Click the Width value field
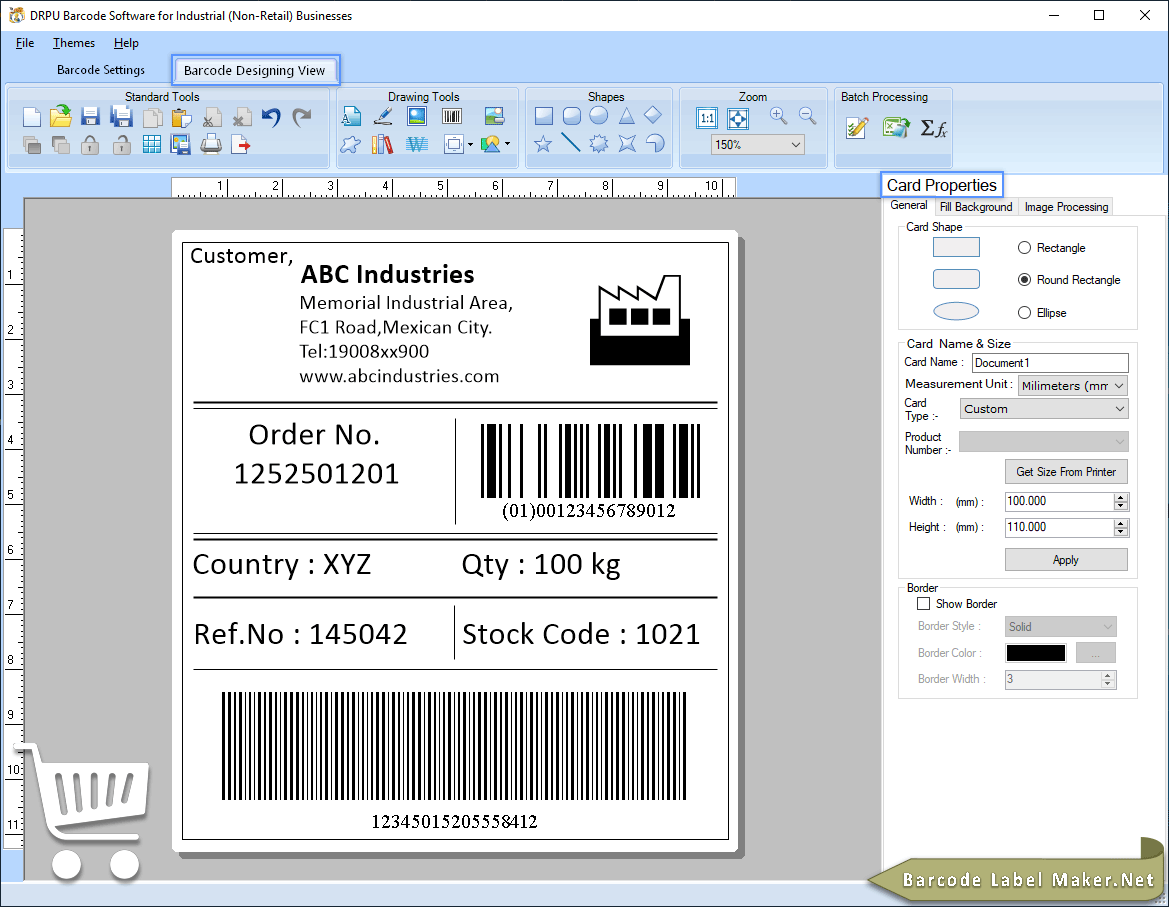 click(x=1059, y=501)
